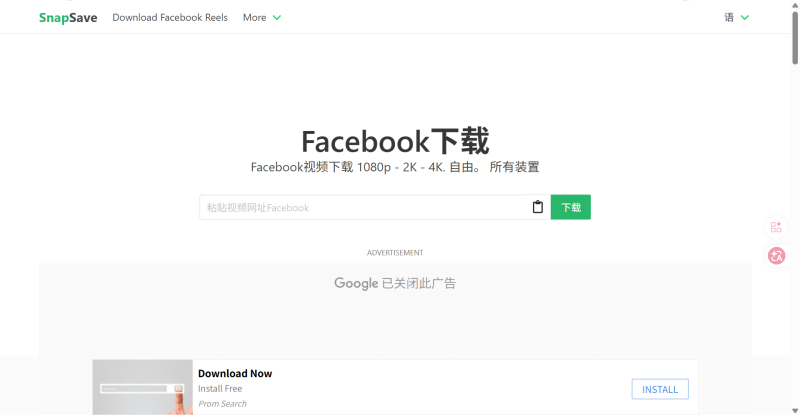This screenshot has height=415, width=800.
Task: Click the 'Google 已关闭此广告' text
Action: [x=395, y=283]
